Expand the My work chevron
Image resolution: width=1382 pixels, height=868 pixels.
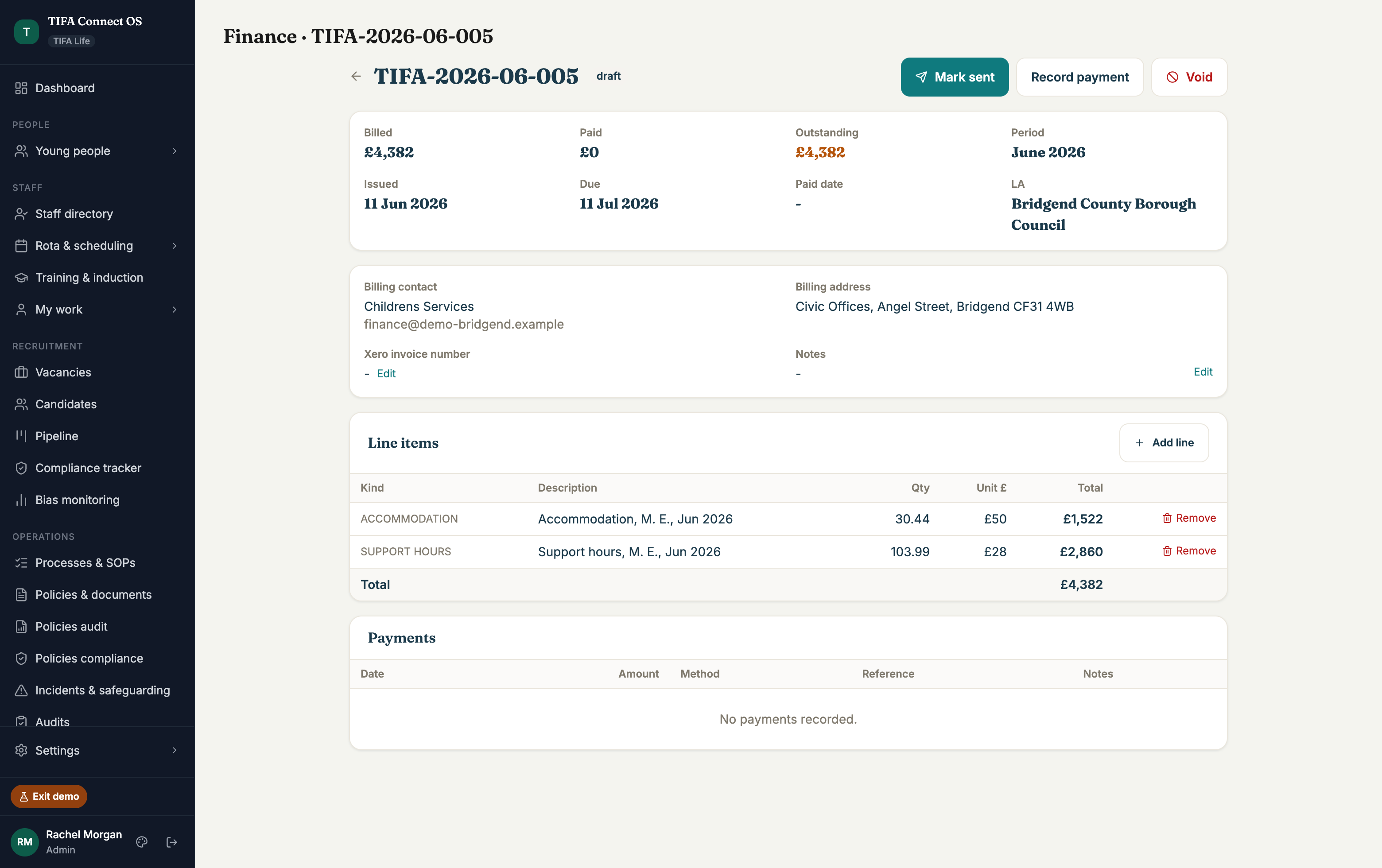click(175, 309)
